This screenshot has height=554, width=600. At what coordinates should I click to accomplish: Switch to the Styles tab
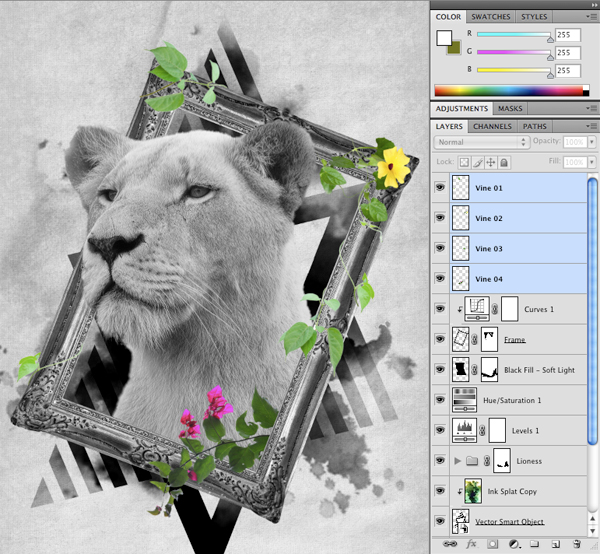click(x=534, y=17)
